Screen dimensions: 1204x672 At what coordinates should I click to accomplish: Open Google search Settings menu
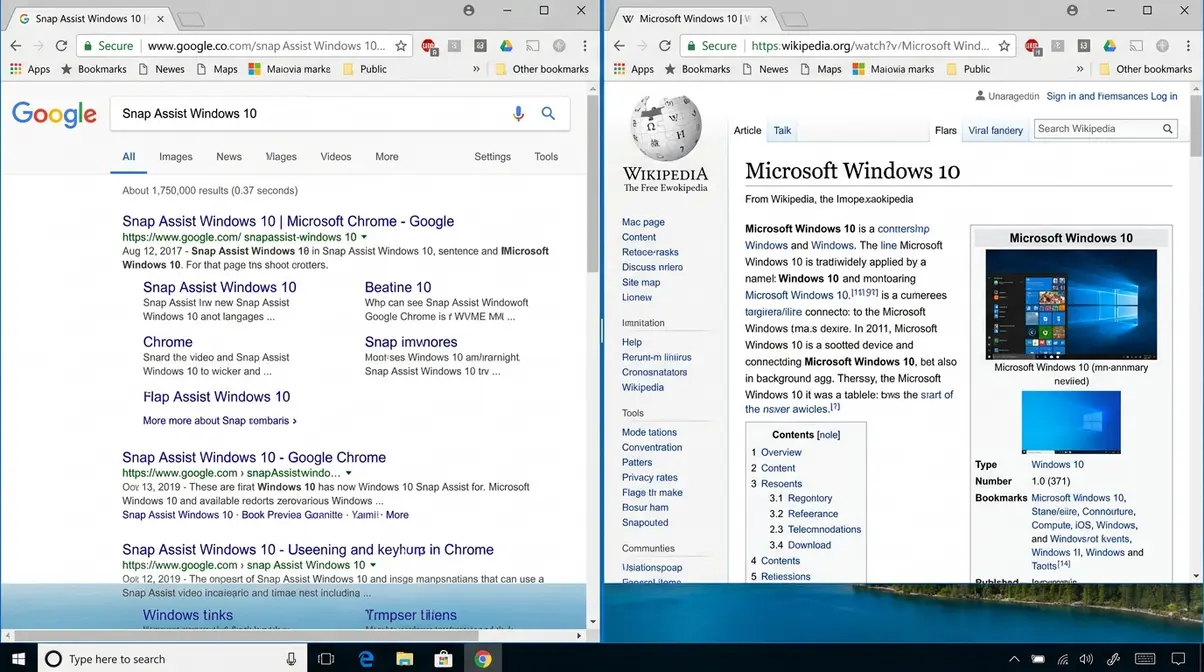492,157
